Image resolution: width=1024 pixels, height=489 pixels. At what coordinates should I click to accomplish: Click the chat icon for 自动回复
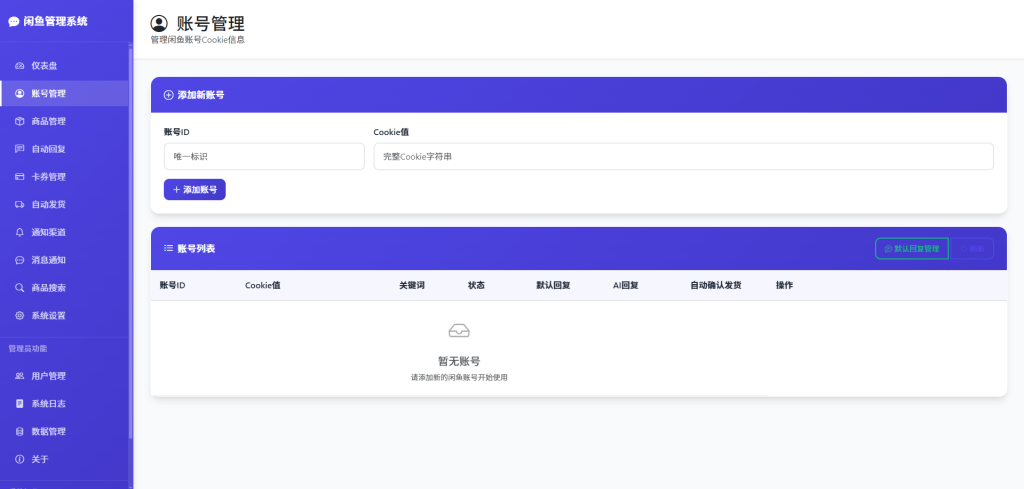pos(20,149)
